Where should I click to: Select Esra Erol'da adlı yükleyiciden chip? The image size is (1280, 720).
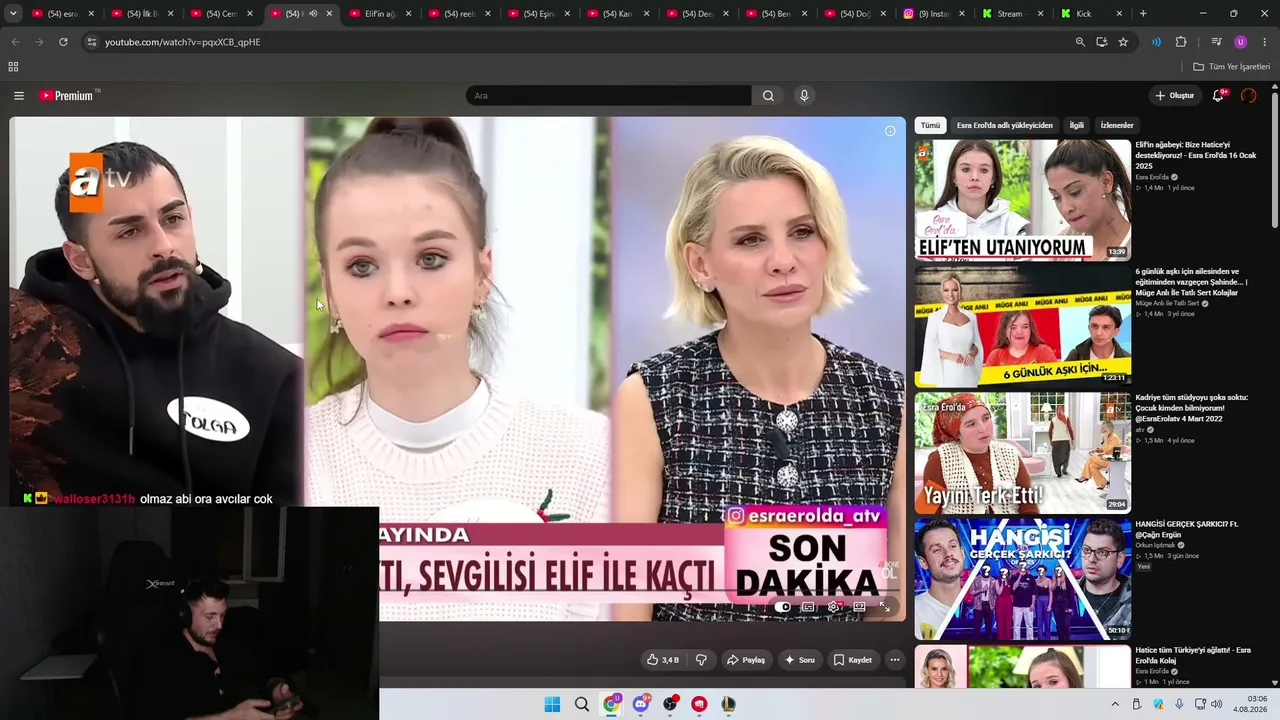[x=1004, y=126]
